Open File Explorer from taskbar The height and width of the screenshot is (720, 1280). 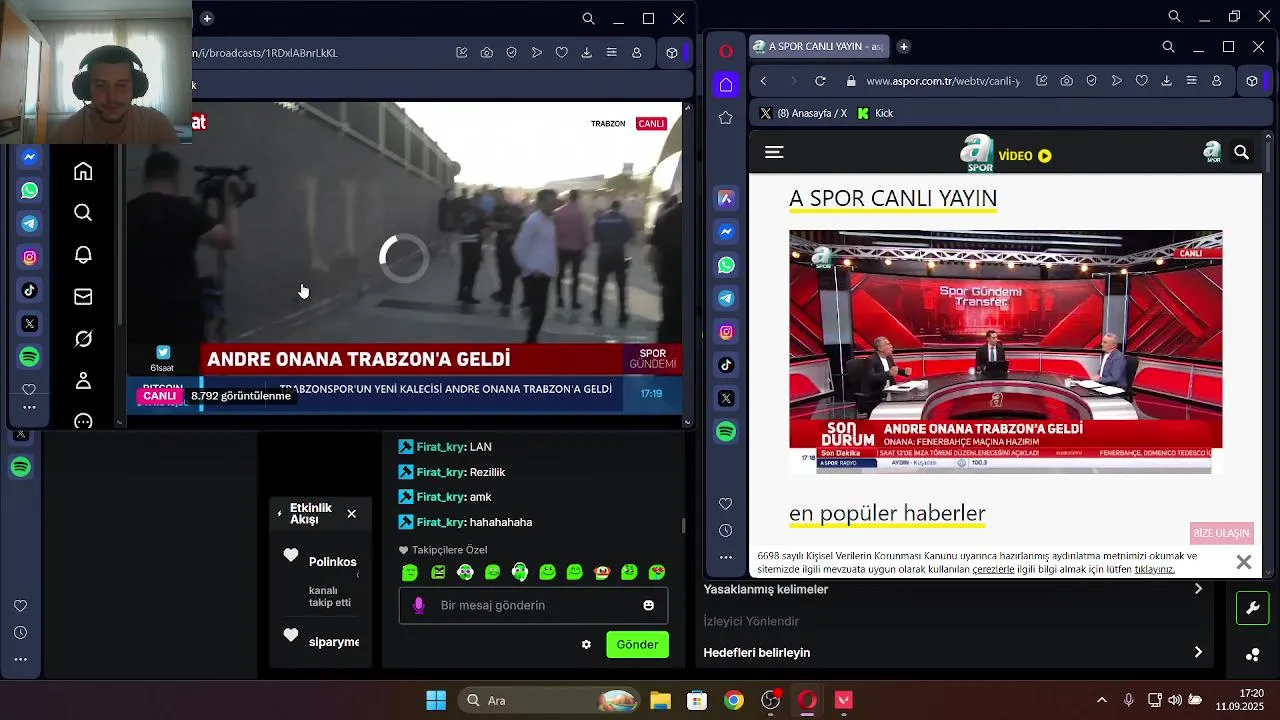pyautogui.click(x=660, y=700)
